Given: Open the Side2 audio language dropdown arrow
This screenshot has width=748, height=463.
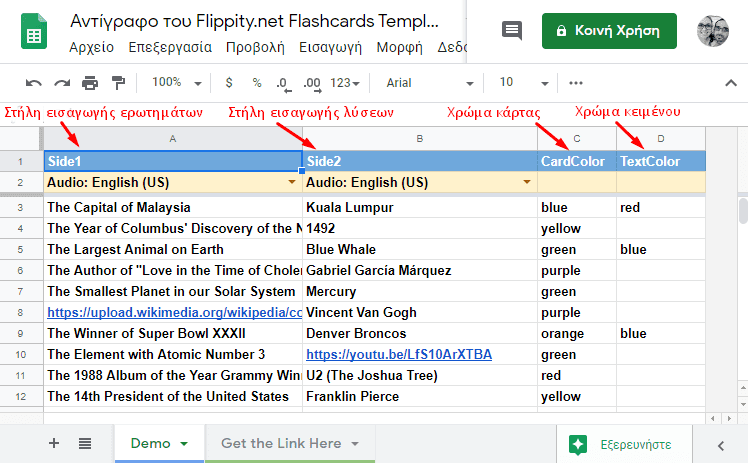Looking at the screenshot, I should pyautogui.click(x=527, y=182).
